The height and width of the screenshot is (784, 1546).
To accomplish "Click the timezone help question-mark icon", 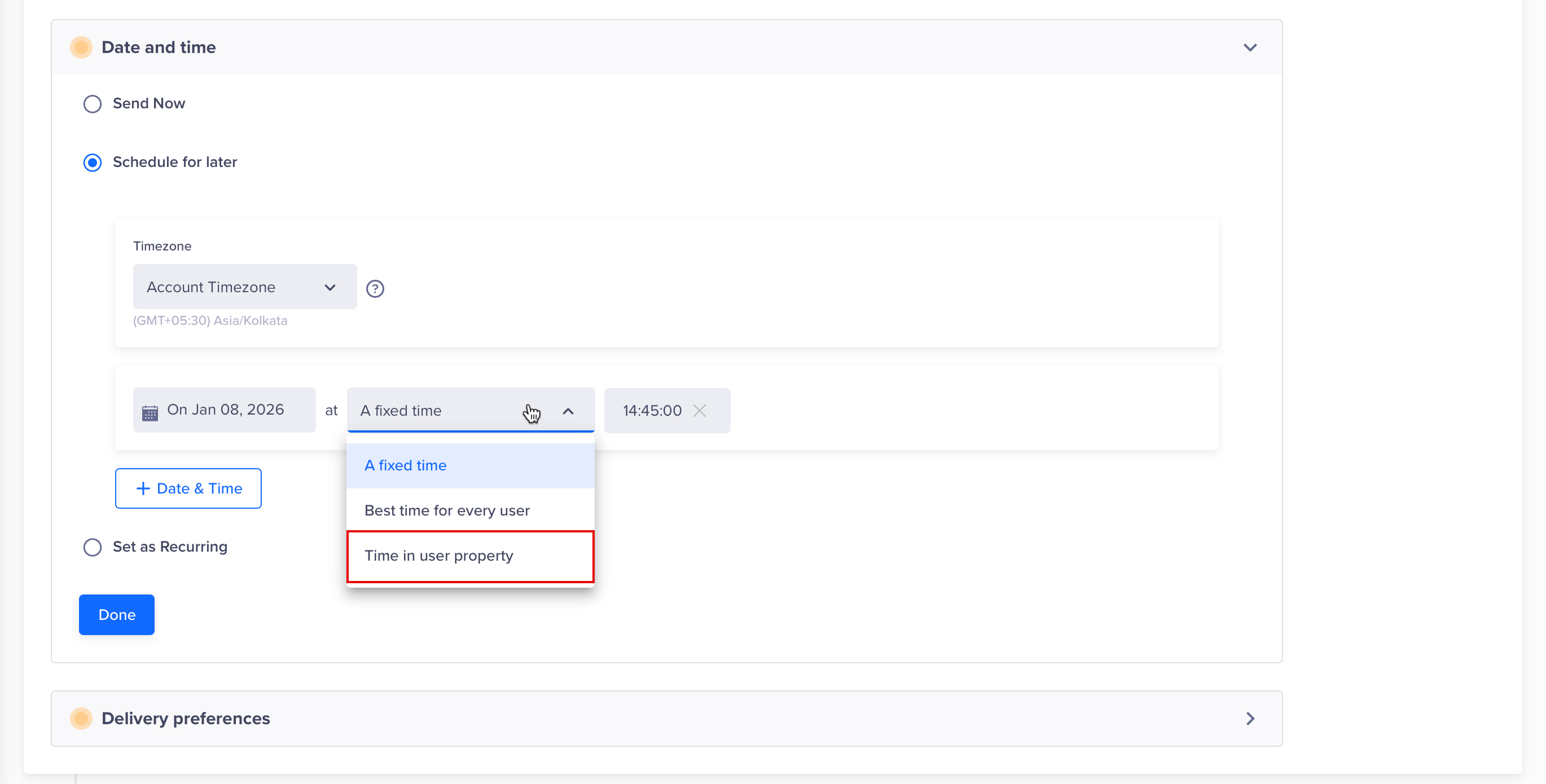I will [x=375, y=289].
